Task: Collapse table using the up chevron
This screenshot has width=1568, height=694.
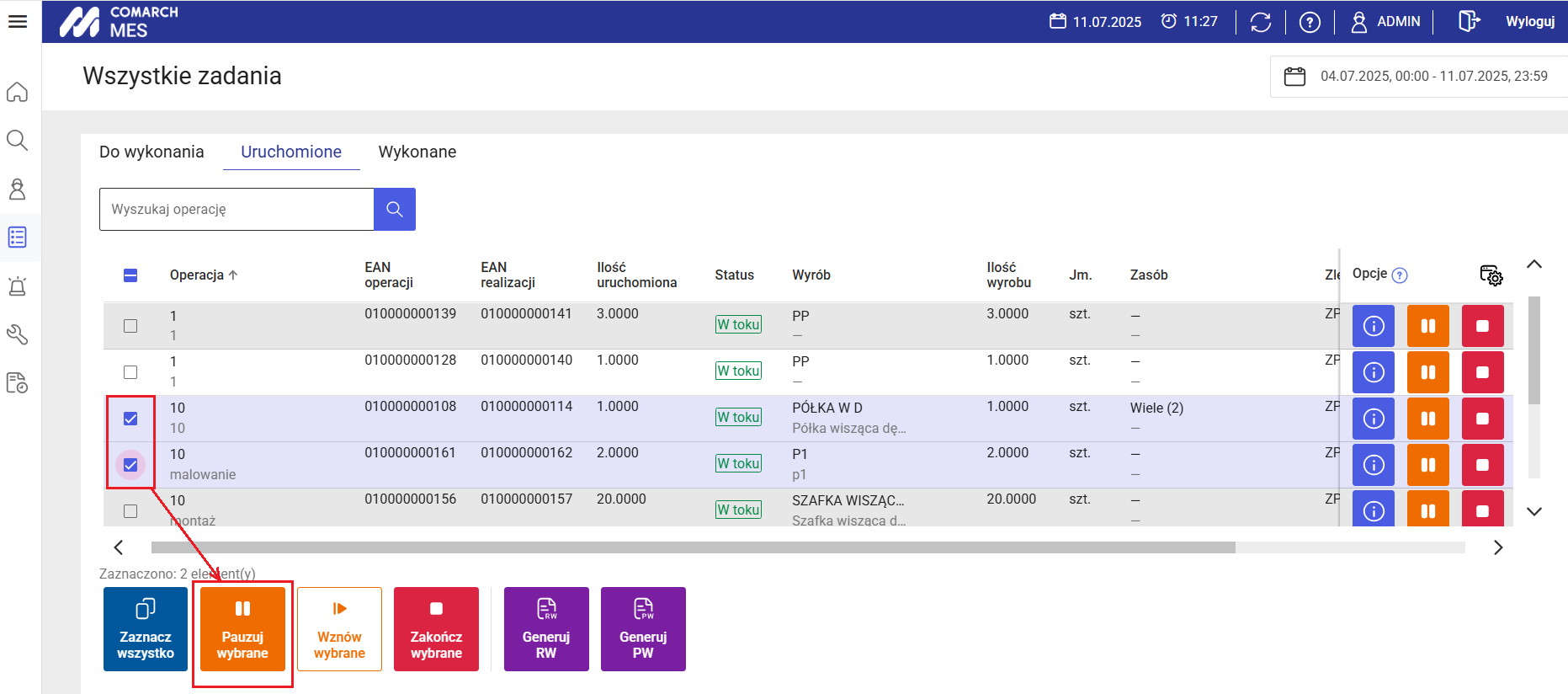Action: click(1533, 264)
